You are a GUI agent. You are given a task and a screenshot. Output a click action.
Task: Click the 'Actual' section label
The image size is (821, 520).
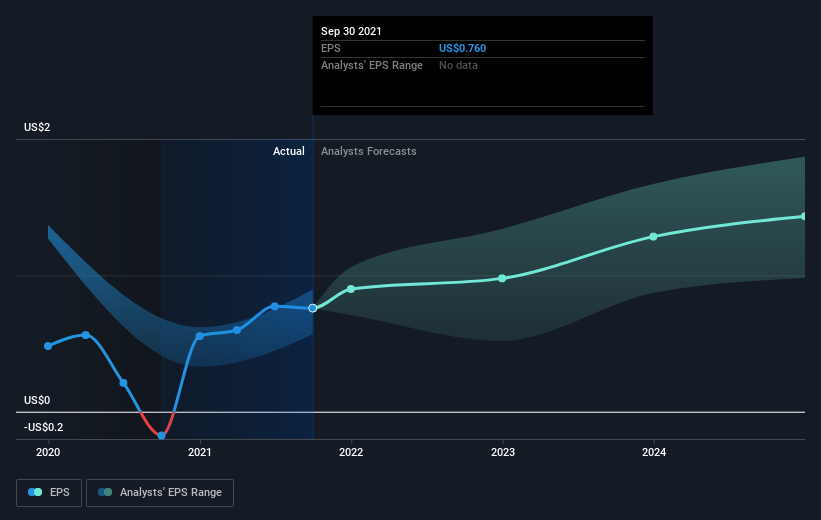point(289,151)
